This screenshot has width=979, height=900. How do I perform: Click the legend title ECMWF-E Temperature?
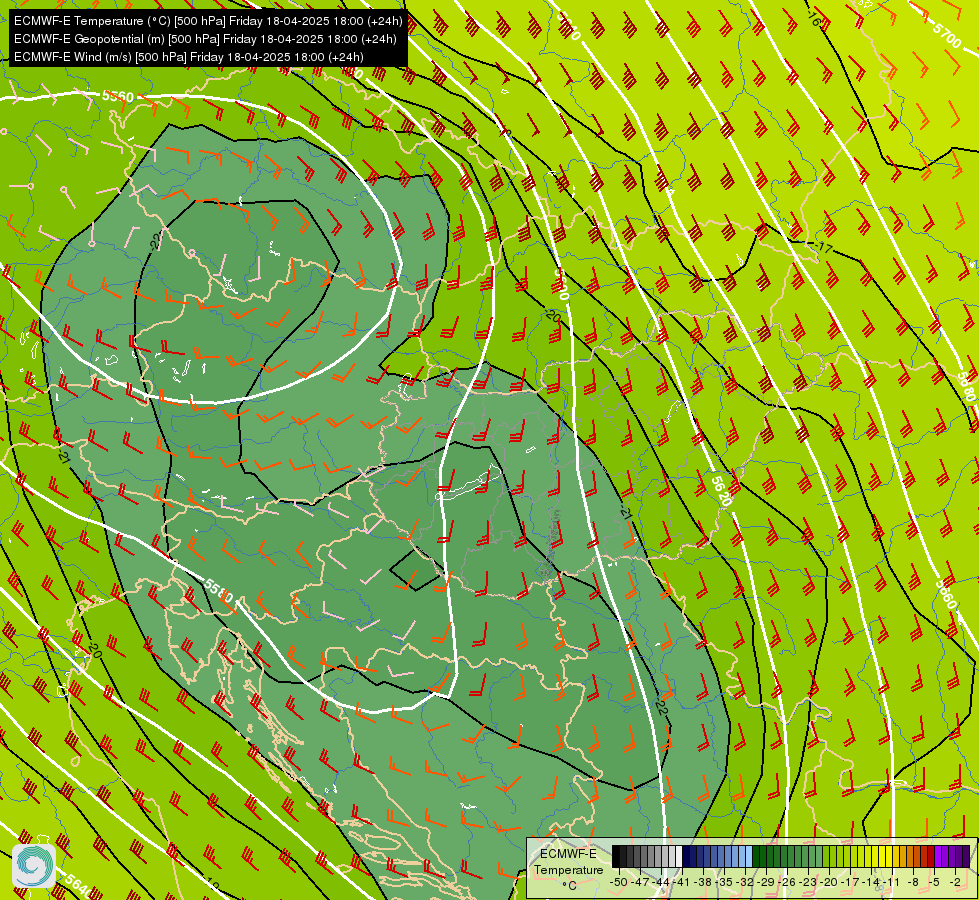tap(568, 862)
